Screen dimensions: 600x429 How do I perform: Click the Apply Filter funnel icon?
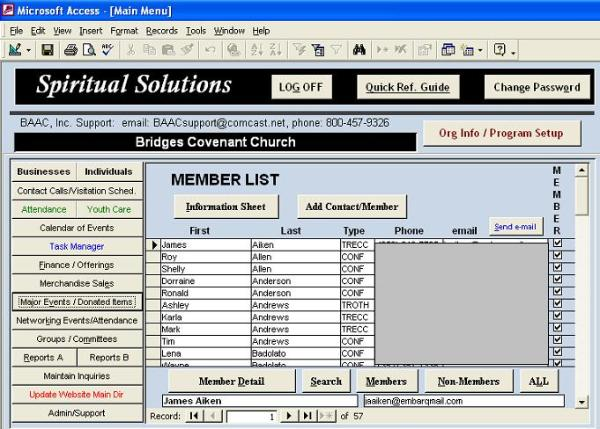point(336,50)
